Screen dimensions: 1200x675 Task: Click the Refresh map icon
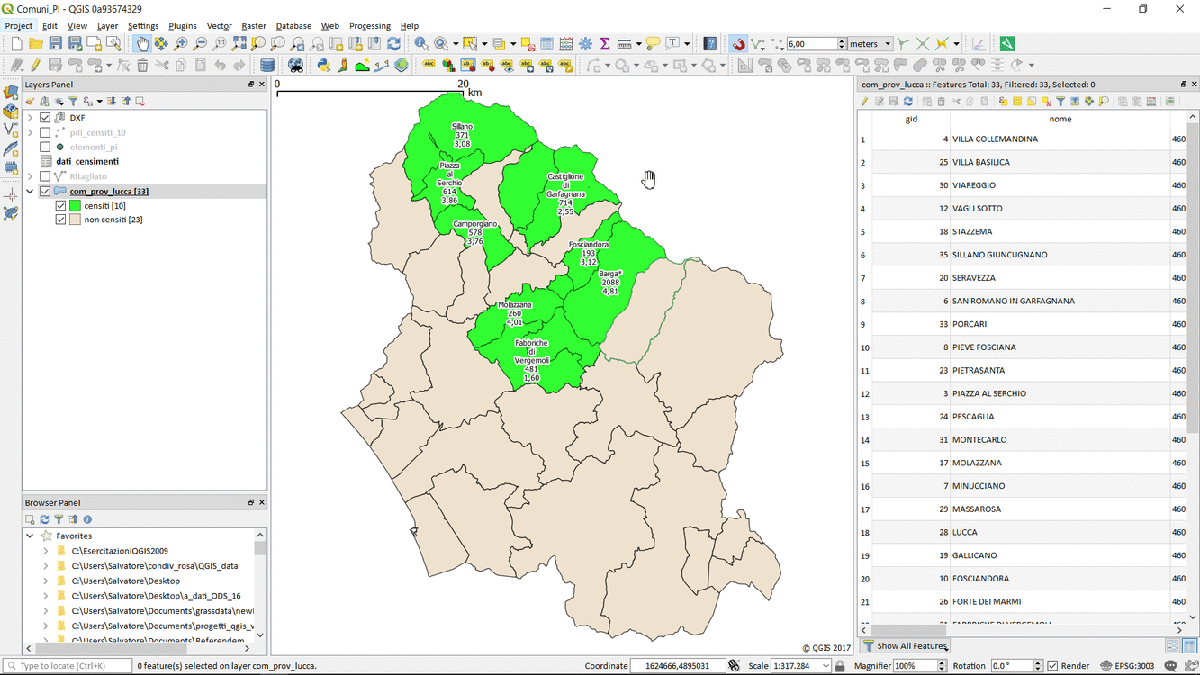point(394,44)
